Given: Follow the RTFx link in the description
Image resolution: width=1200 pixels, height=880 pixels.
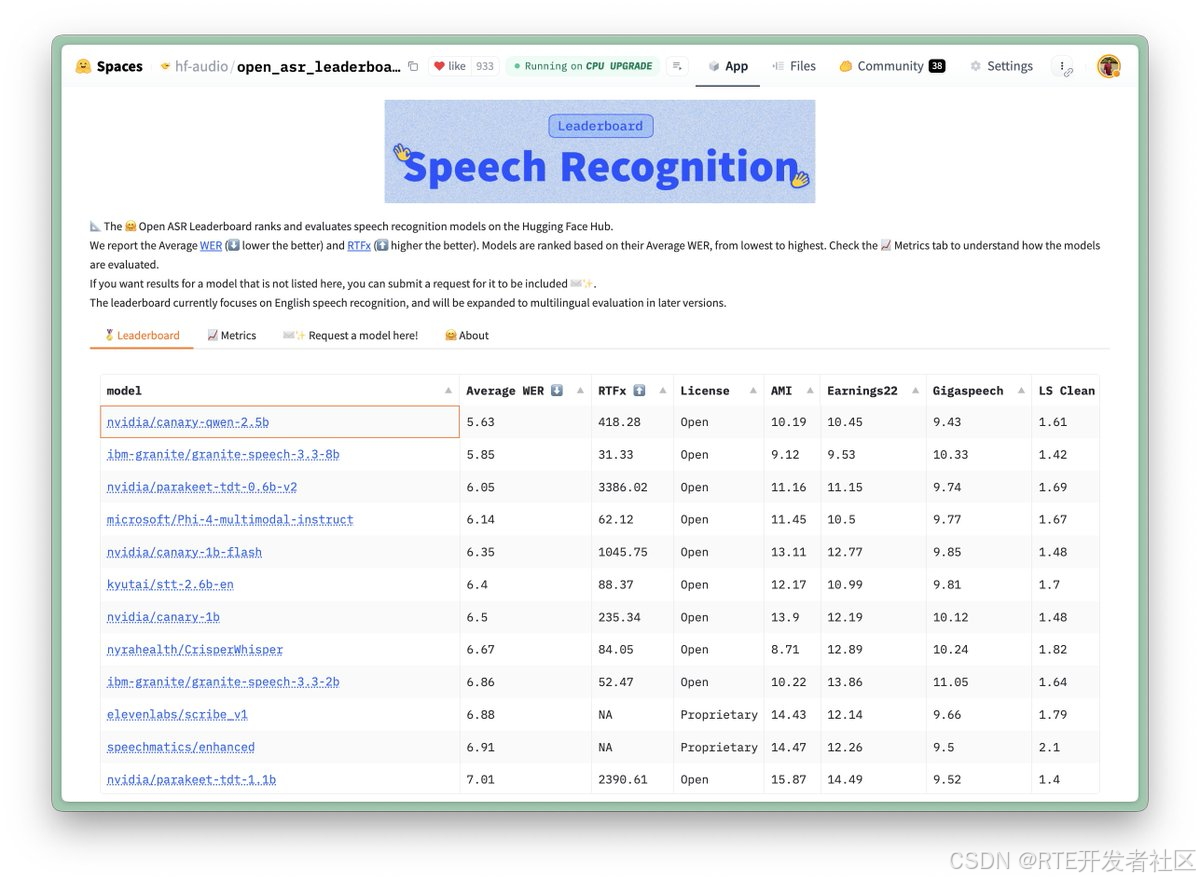Looking at the screenshot, I should pyautogui.click(x=359, y=245).
